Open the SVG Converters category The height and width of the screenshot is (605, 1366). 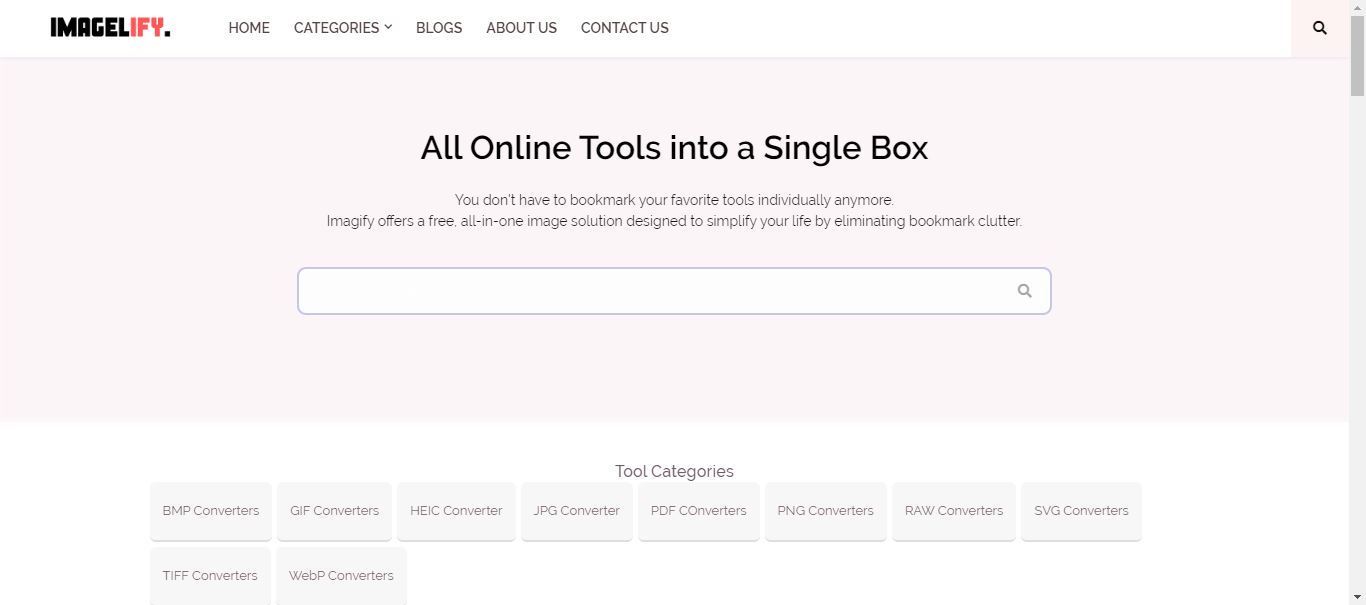pos(1081,511)
